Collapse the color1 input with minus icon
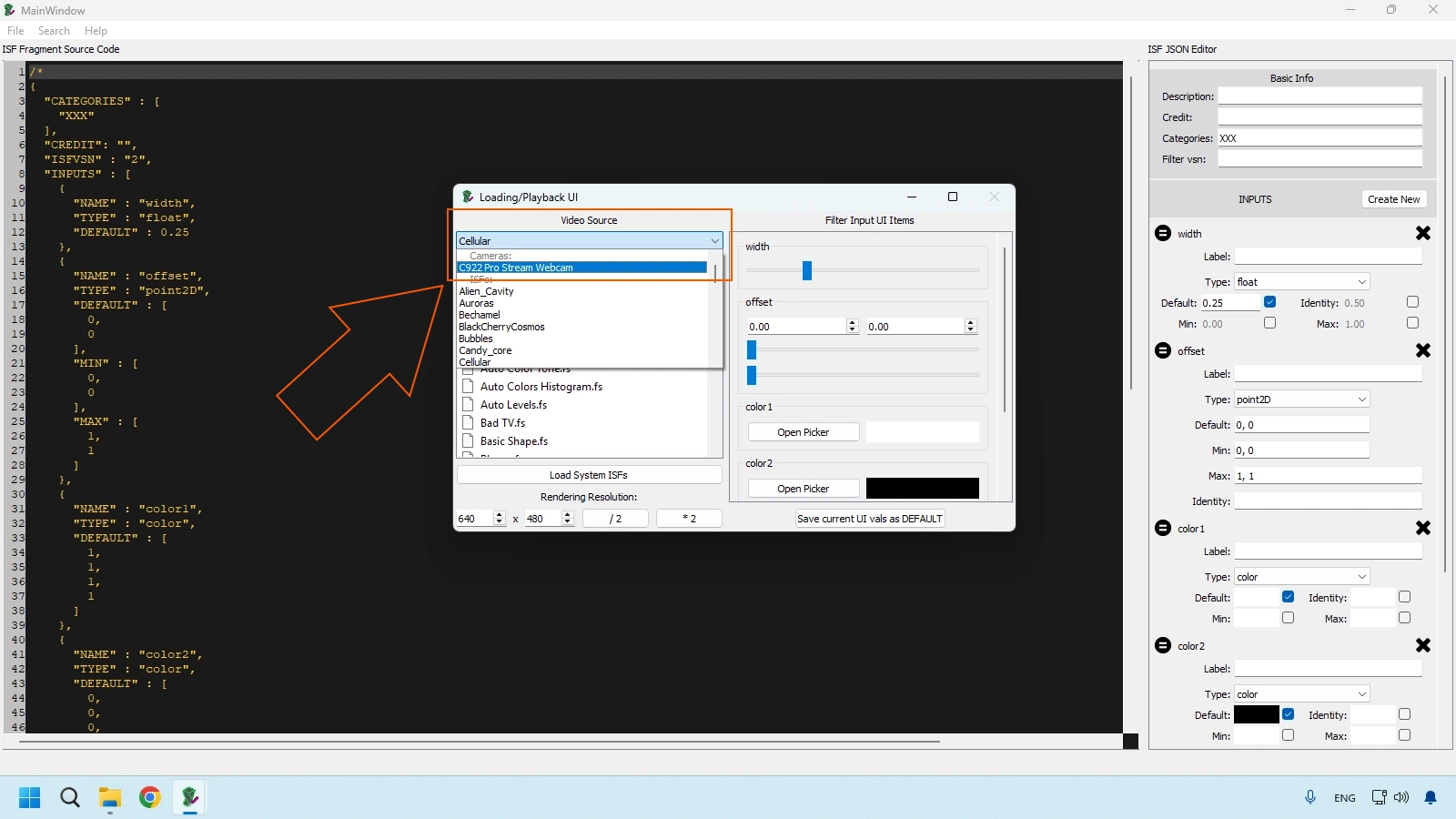 pos(1163,528)
